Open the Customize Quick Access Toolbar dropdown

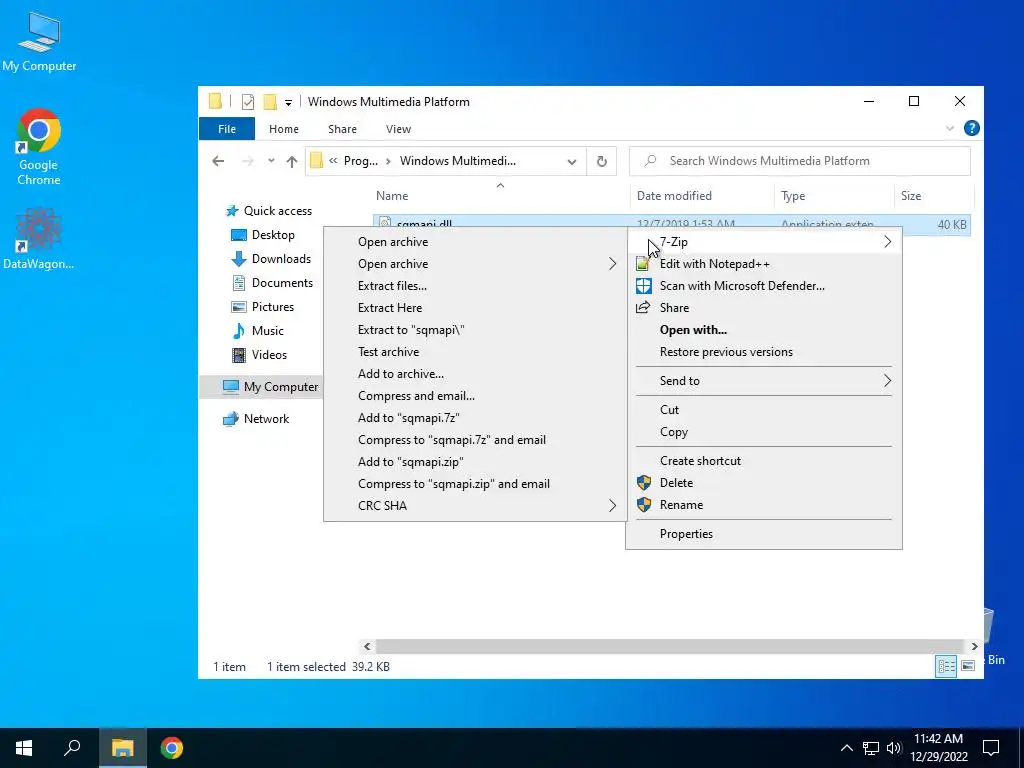click(x=288, y=103)
